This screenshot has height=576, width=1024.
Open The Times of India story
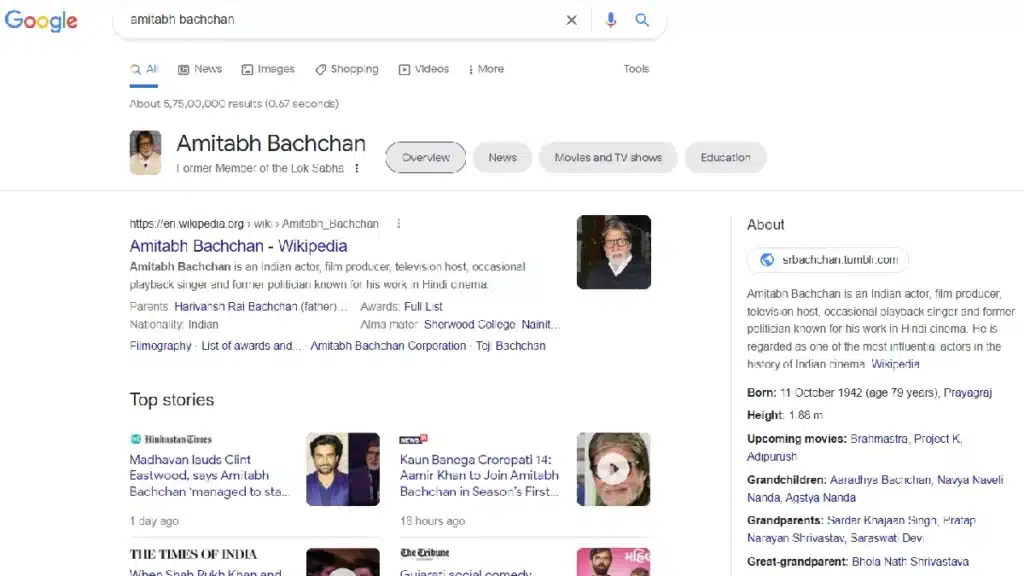coord(206,572)
